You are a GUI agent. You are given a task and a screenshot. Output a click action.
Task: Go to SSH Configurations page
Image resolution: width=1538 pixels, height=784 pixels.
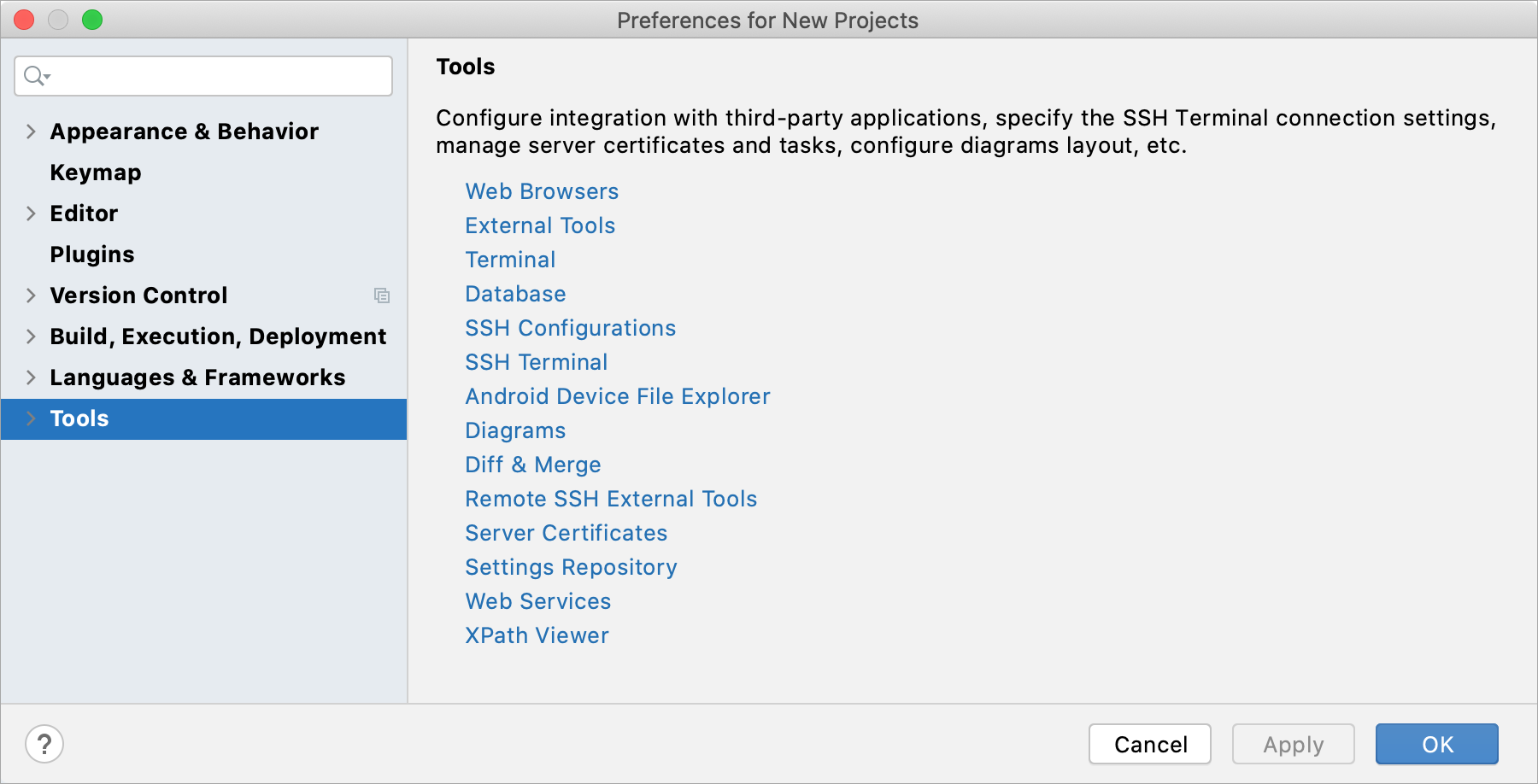pyautogui.click(x=570, y=328)
